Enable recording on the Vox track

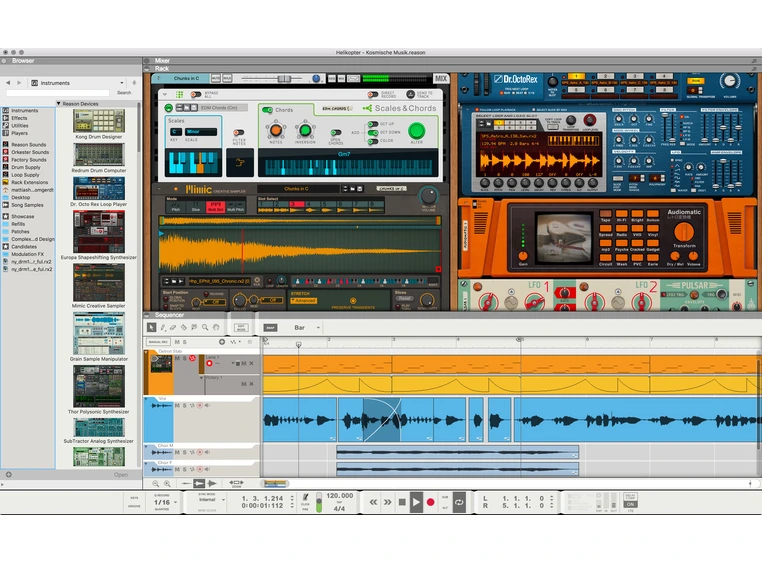point(200,405)
